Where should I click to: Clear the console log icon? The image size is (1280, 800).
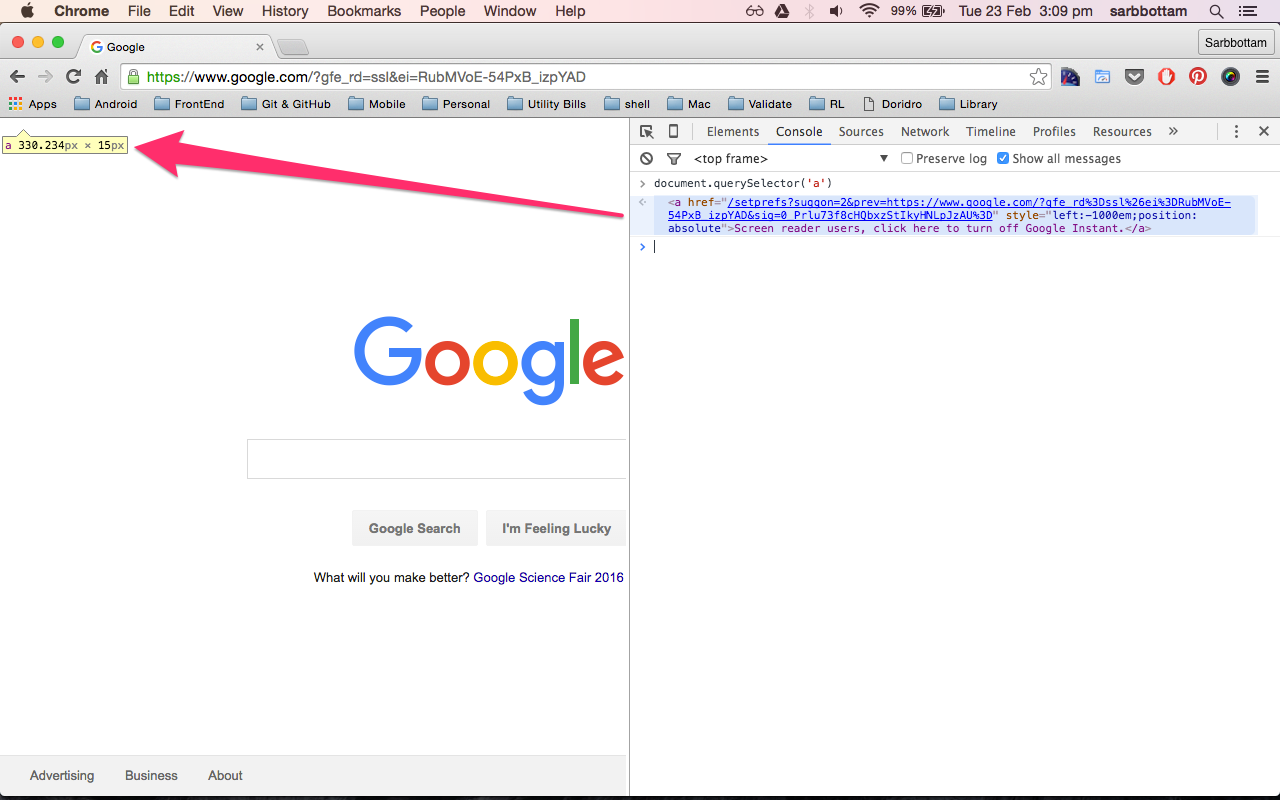tap(647, 158)
